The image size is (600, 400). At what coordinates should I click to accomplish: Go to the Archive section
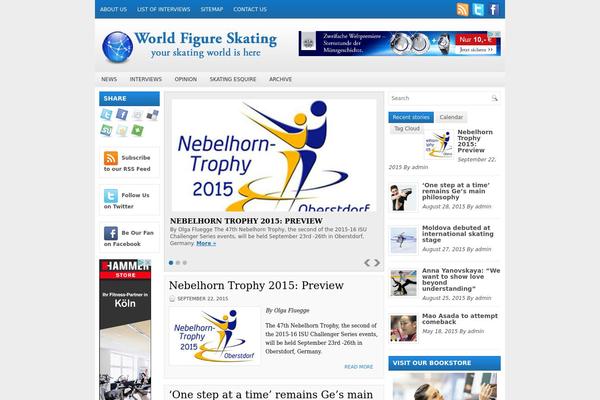pyautogui.click(x=280, y=79)
